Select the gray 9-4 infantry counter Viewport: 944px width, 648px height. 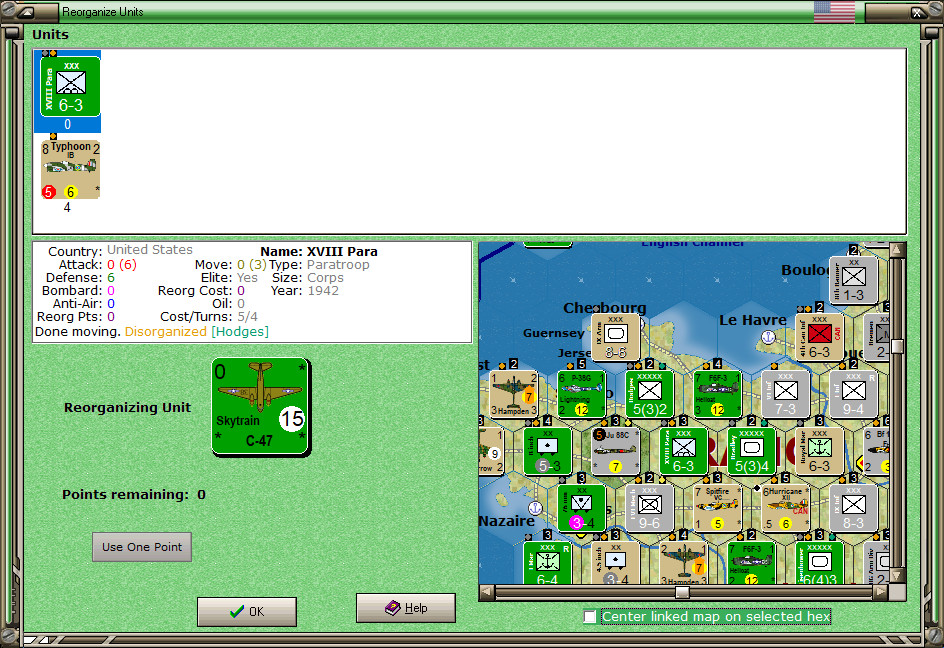click(x=853, y=394)
